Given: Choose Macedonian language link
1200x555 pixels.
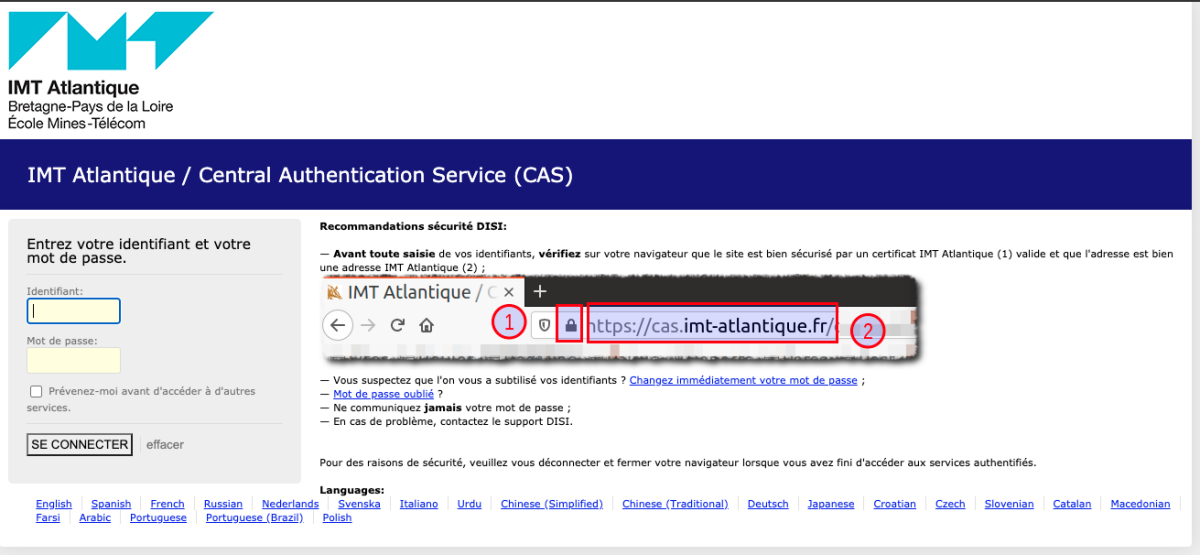Looking at the screenshot, I should [1140, 504].
